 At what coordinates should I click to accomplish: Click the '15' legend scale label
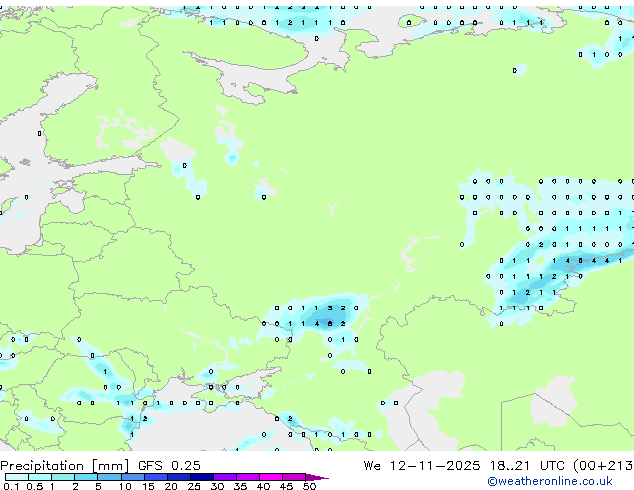point(148,486)
